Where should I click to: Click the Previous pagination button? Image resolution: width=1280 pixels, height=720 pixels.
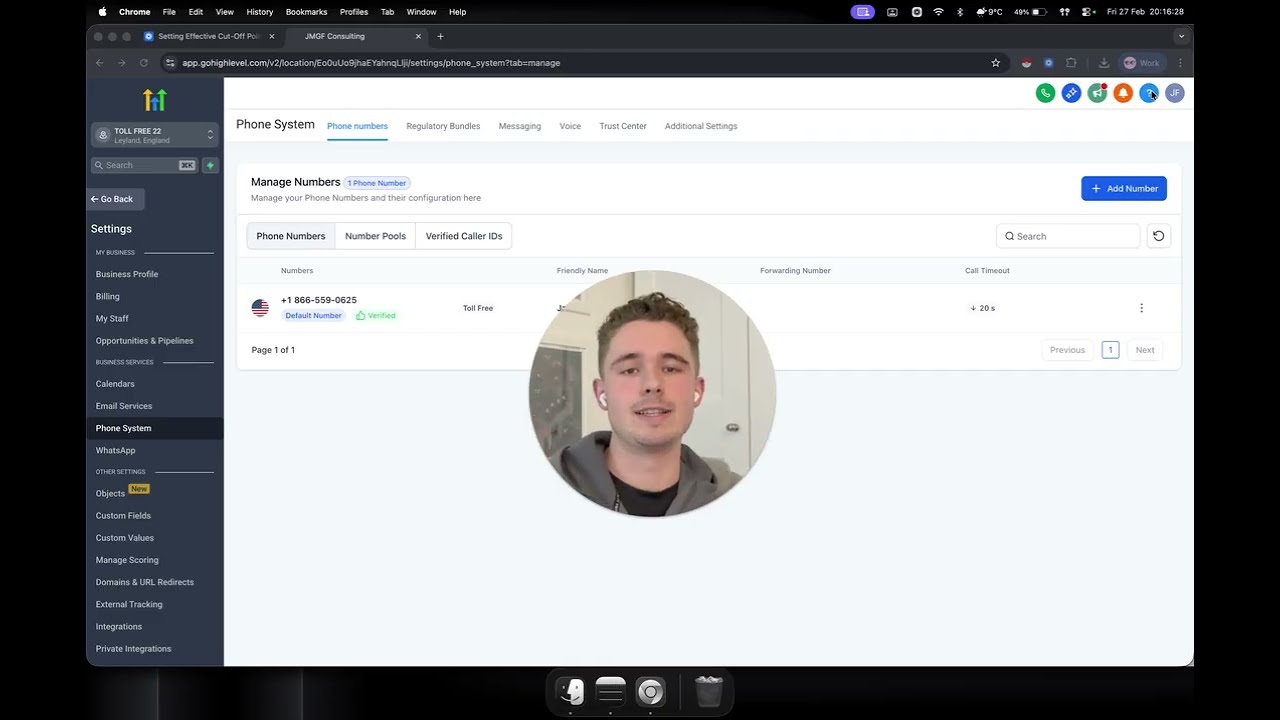(x=1067, y=350)
